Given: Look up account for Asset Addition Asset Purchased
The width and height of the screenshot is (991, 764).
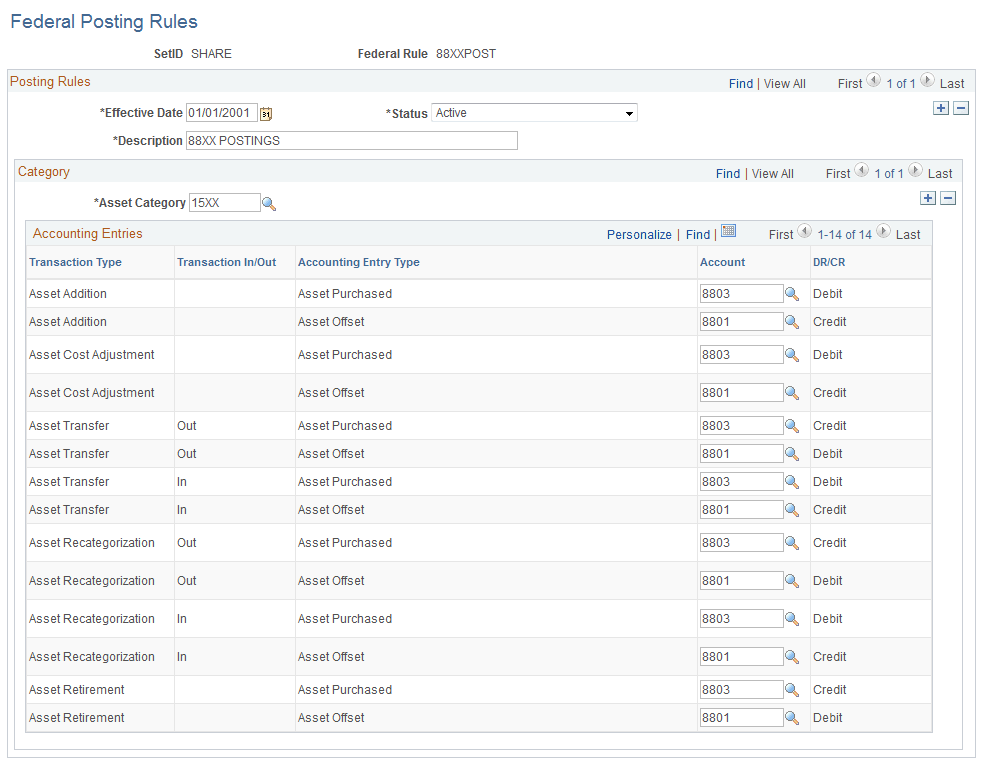Looking at the screenshot, I should coord(792,294).
